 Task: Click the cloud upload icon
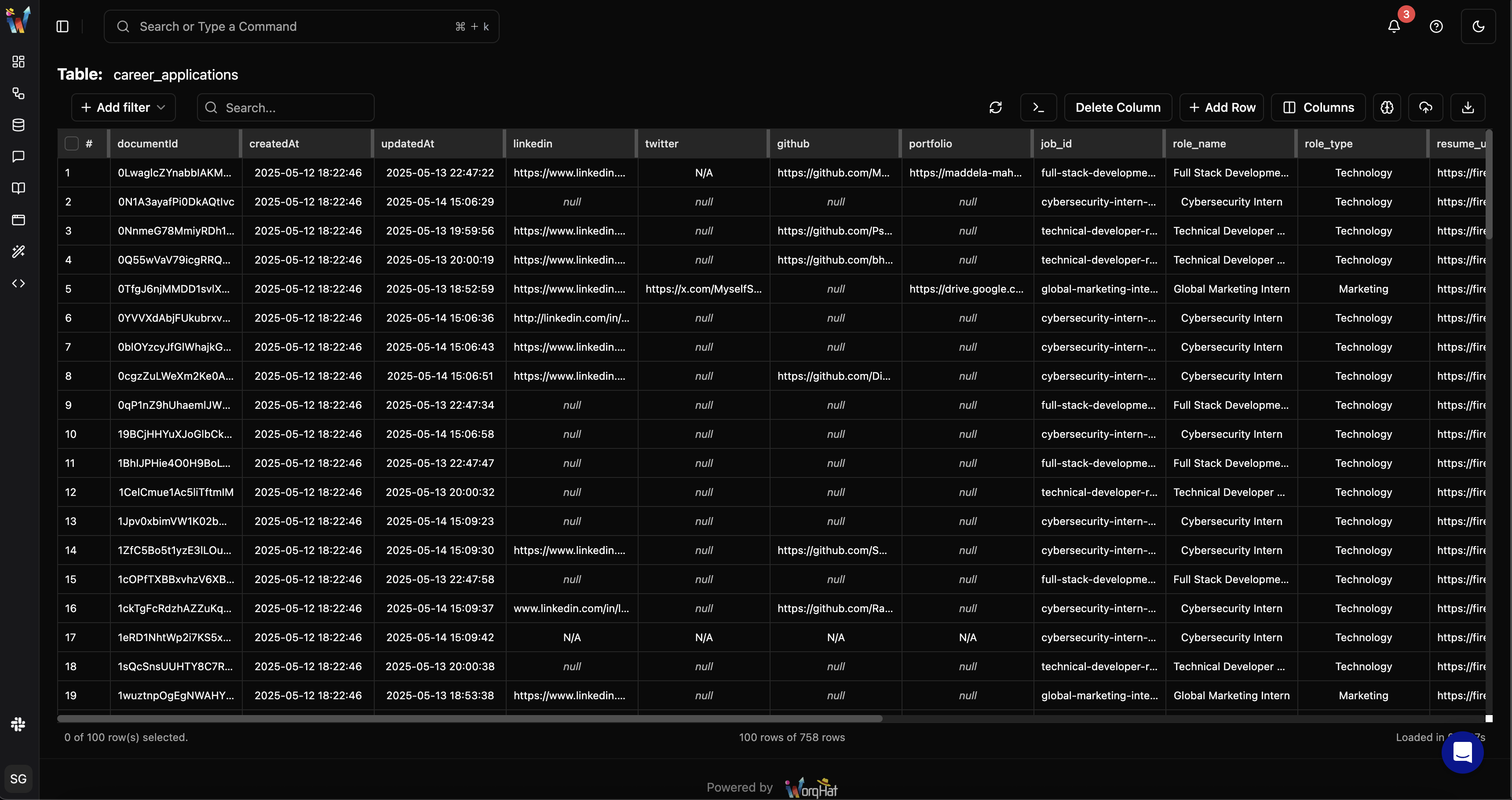pyautogui.click(x=1425, y=107)
